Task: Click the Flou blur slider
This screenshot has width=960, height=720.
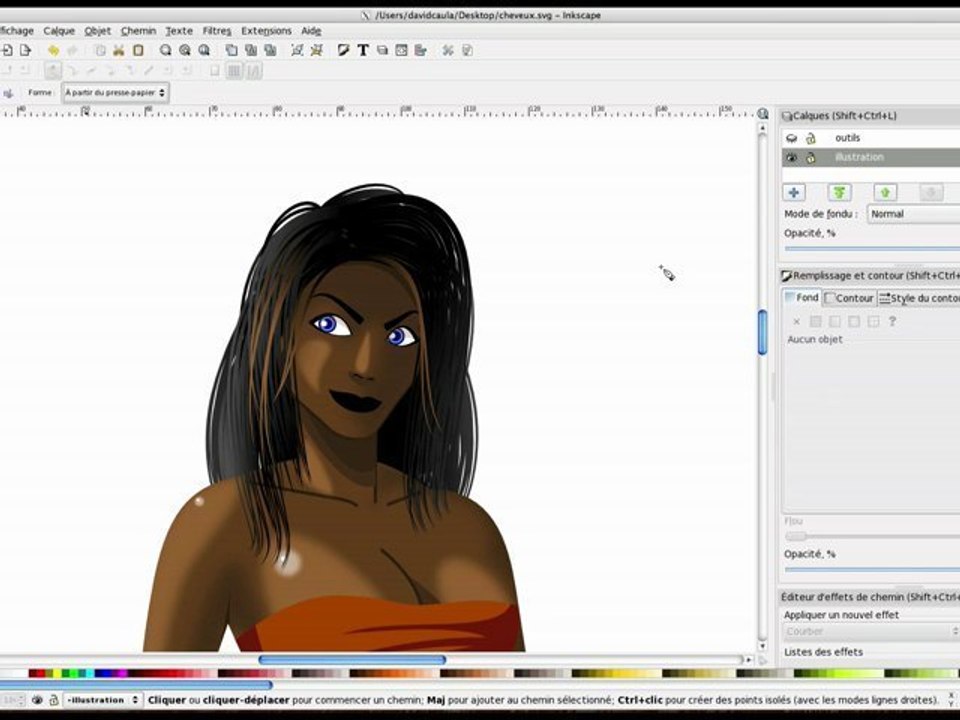Action: coord(872,536)
